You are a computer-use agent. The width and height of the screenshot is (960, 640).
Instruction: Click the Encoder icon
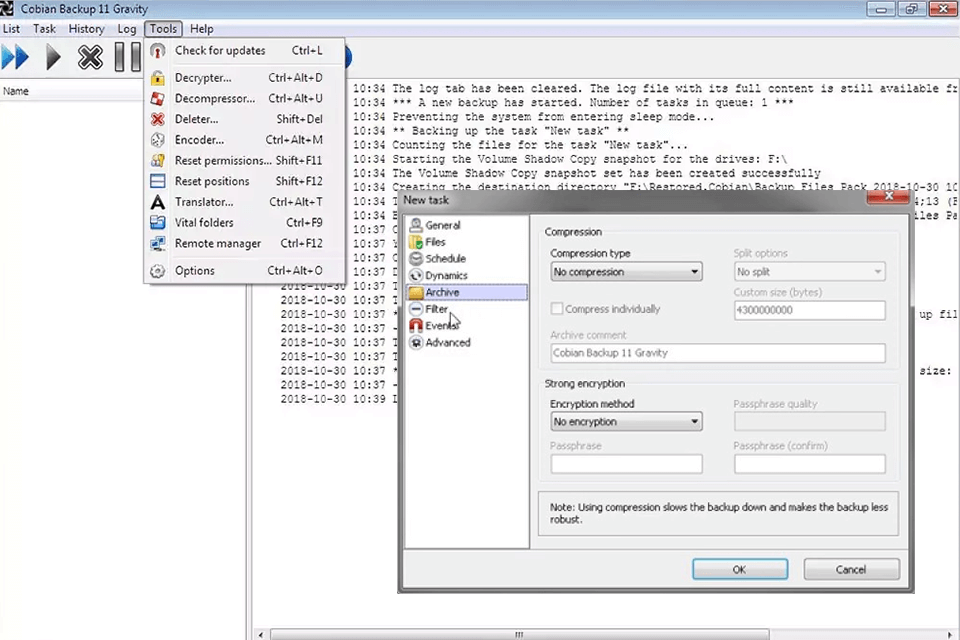[157, 140]
